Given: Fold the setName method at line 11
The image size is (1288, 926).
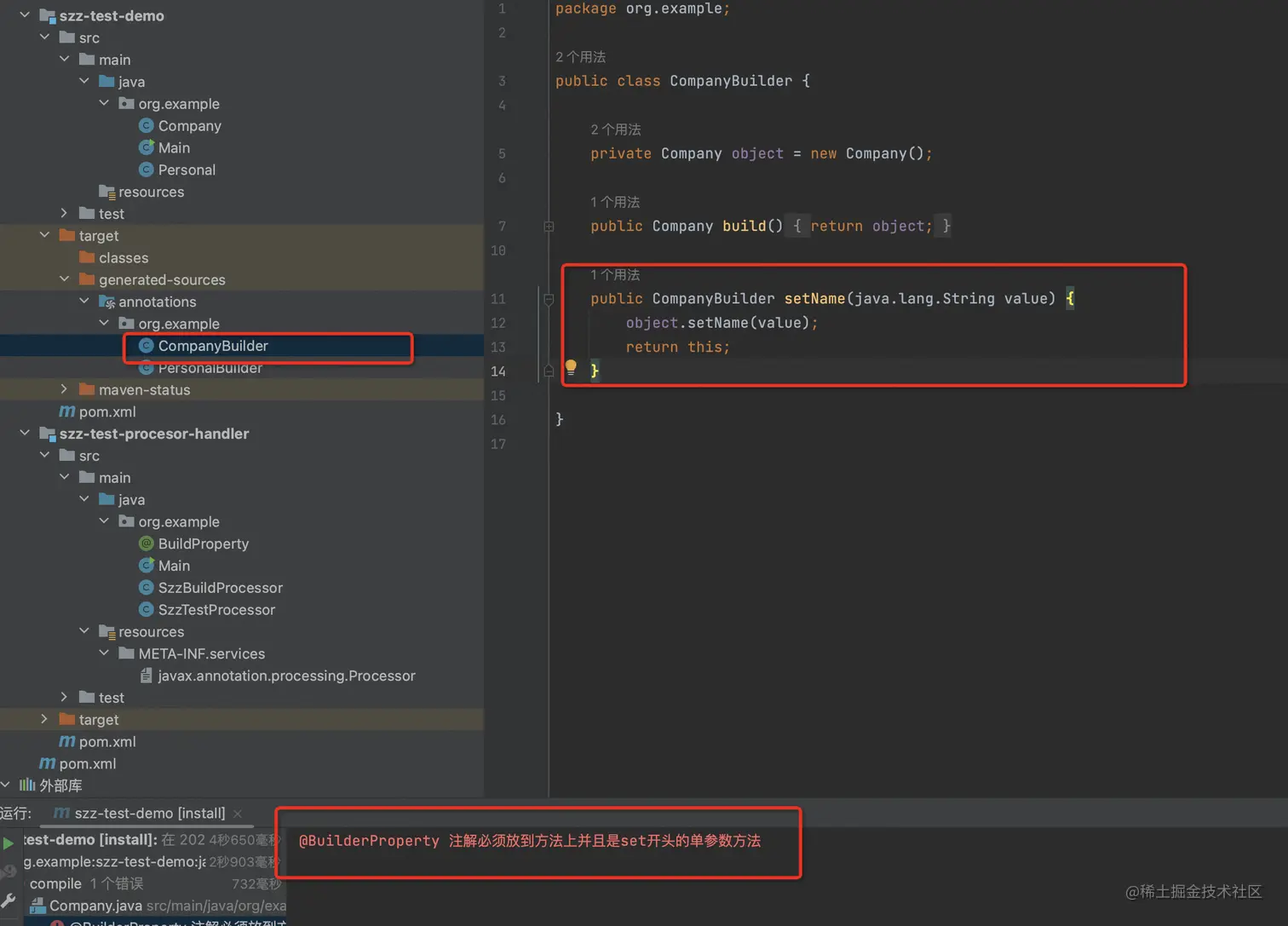Looking at the screenshot, I should [x=549, y=299].
